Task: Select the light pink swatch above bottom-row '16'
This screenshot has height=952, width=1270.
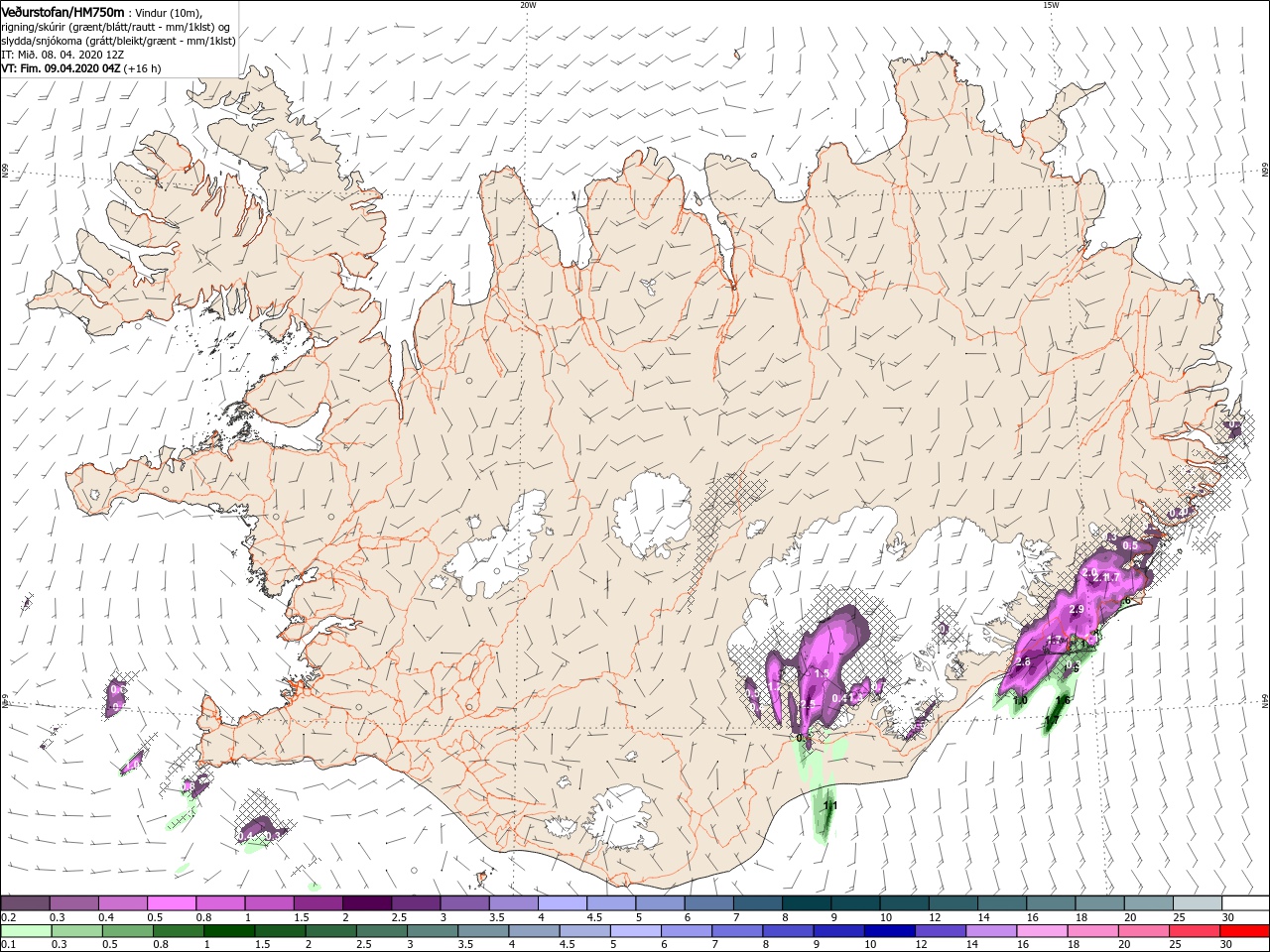Action: [x=1042, y=931]
